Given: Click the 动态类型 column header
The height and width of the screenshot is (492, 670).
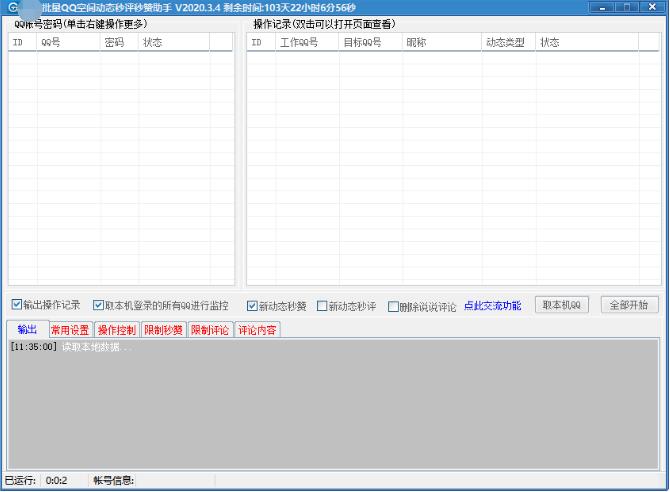Looking at the screenshot, I should pos(508,42).
